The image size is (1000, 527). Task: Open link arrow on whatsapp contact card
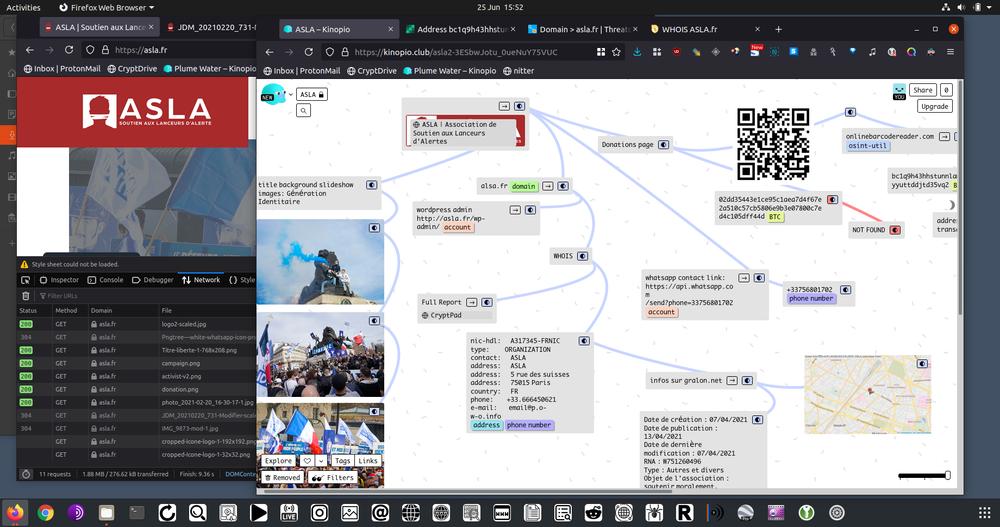(x=744, y=278)
